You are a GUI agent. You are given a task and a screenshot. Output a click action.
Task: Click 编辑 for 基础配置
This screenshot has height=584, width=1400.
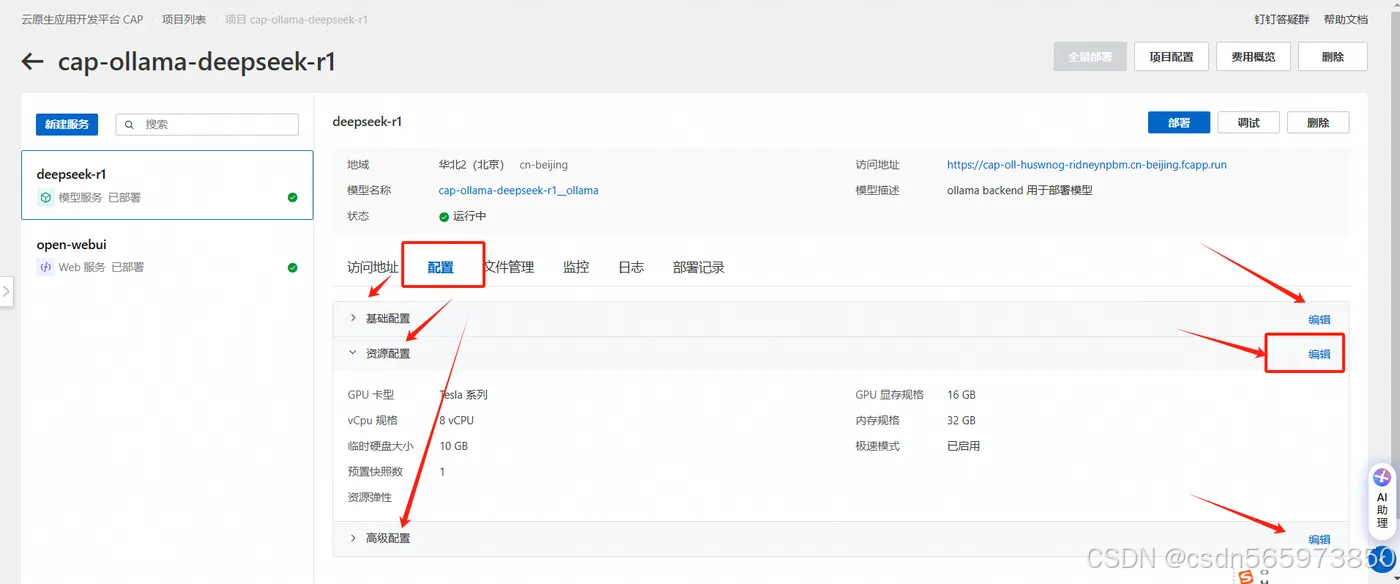[1320, 320]
